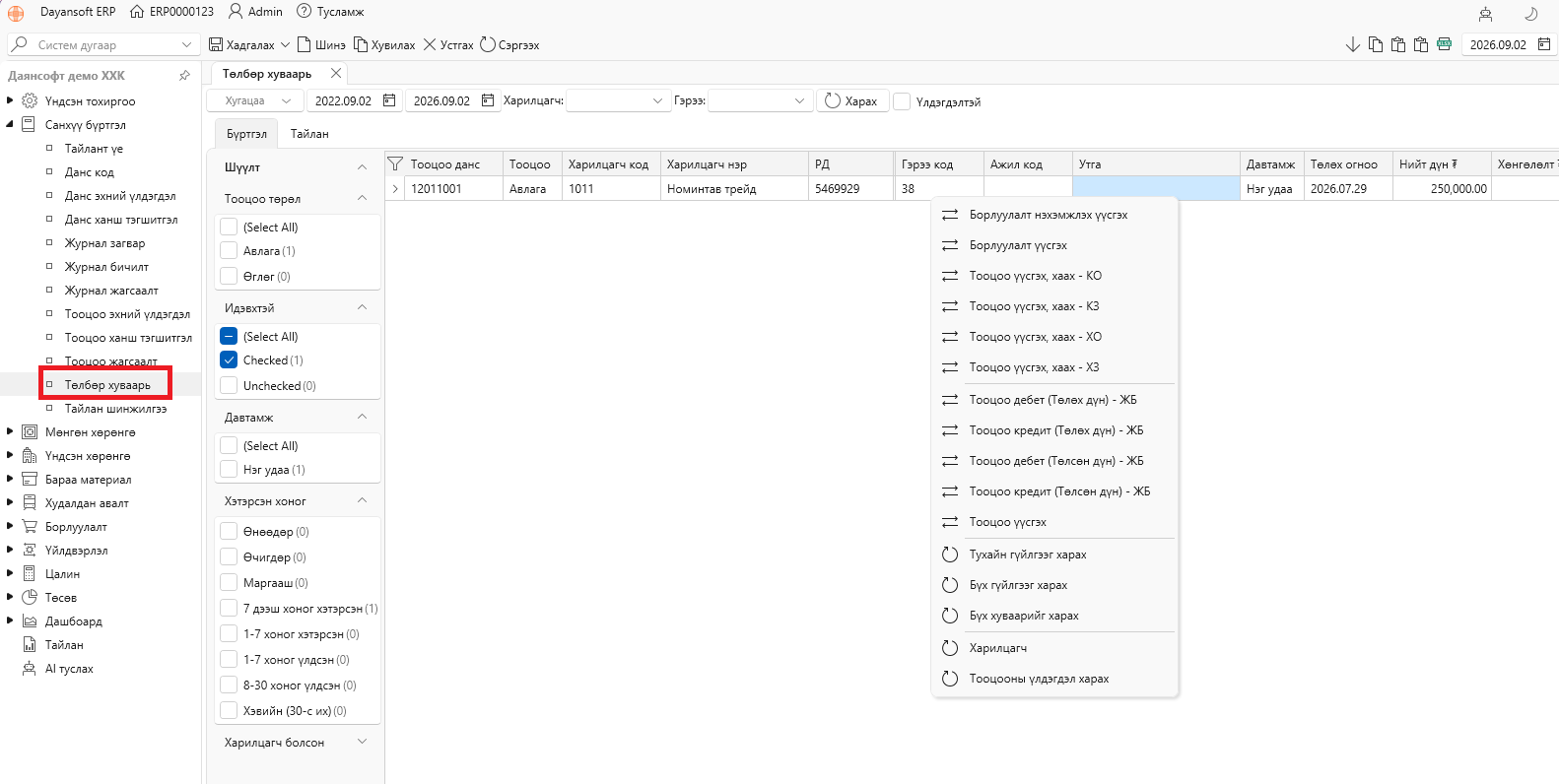Close the Төлбөр хуваарь tab

pos(336,74)
